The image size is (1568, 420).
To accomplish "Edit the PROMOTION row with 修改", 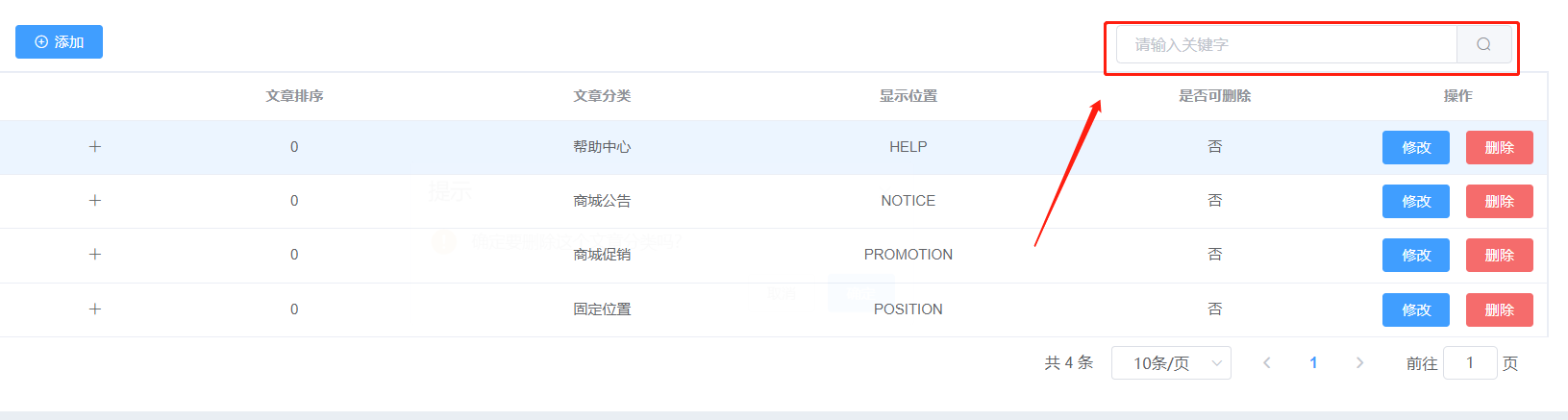I will (1416, 256).
